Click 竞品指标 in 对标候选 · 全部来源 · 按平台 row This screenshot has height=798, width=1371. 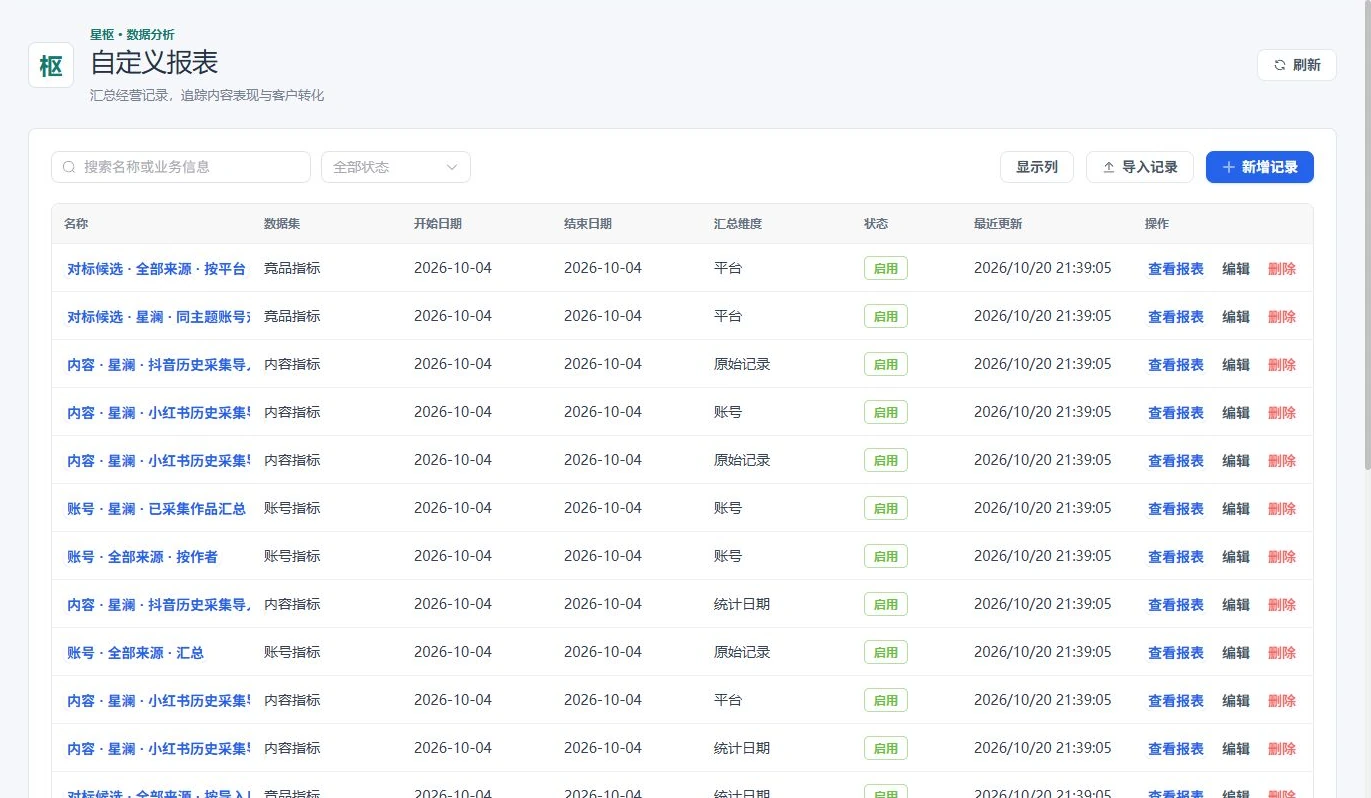[x=292, y=268]
